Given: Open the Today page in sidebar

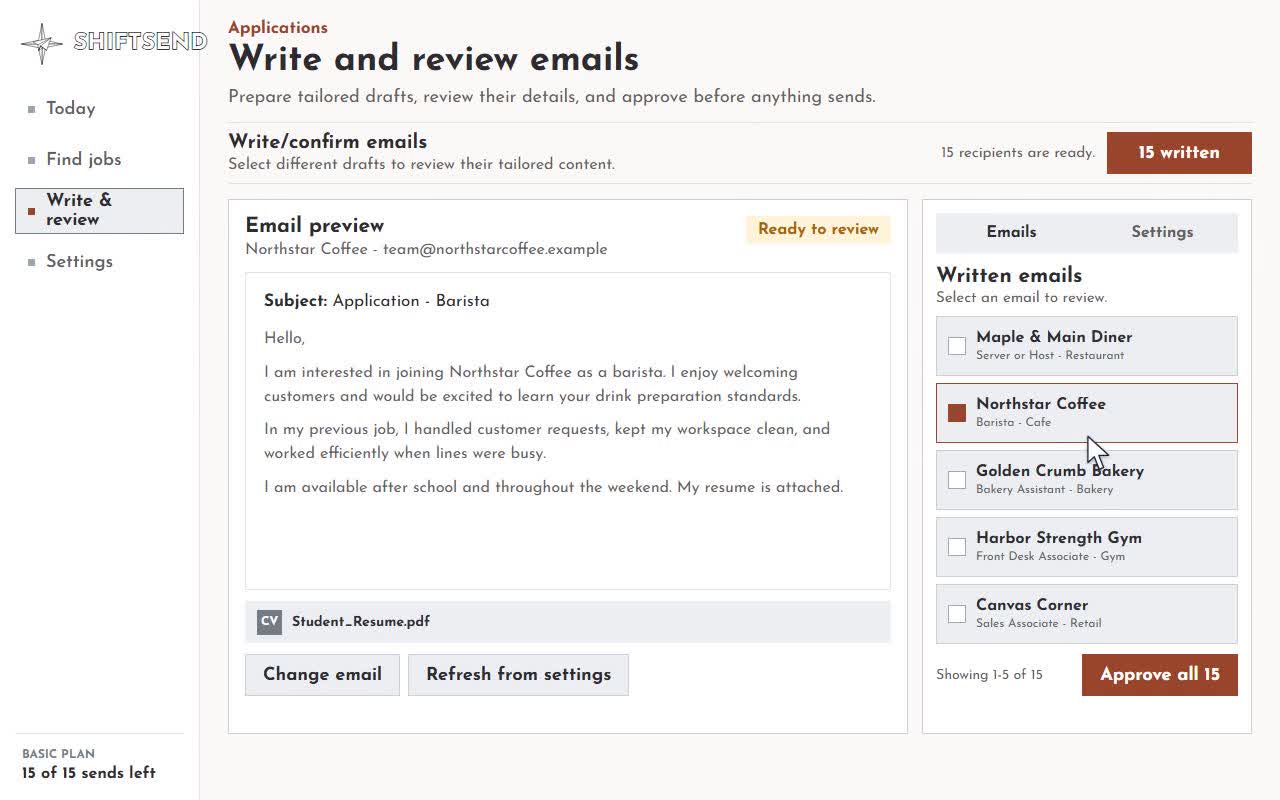Looking at the screenshot, I should 70,108.
